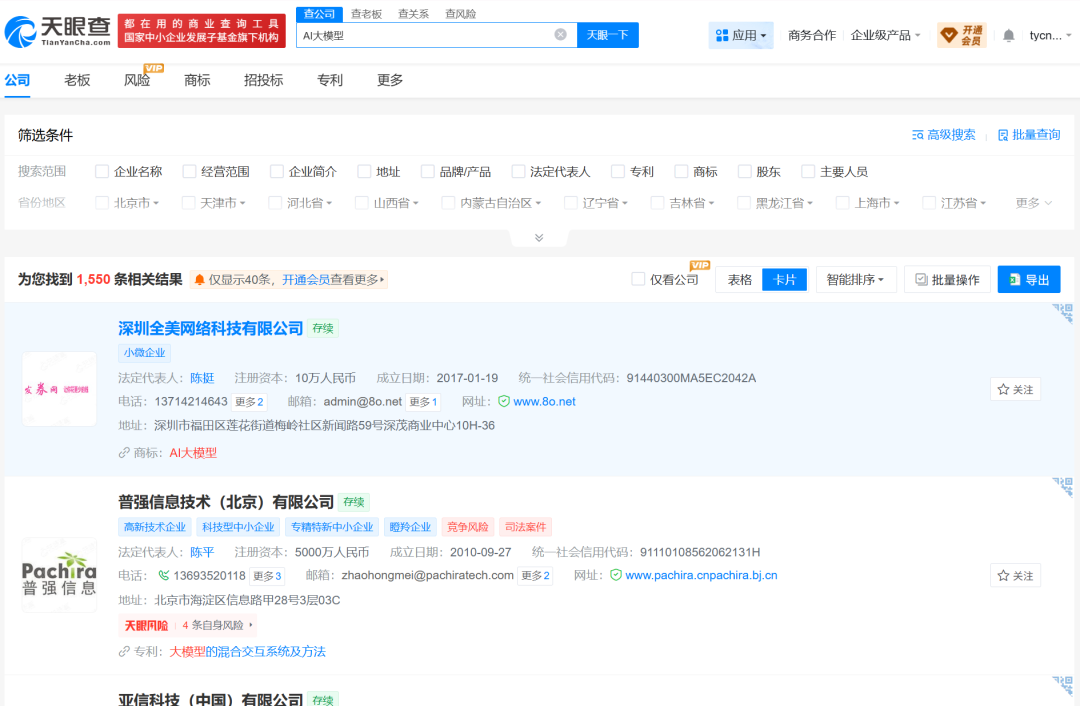Follow 深圳全美网络科技有限公司 via the star 关注 button

1015,390
